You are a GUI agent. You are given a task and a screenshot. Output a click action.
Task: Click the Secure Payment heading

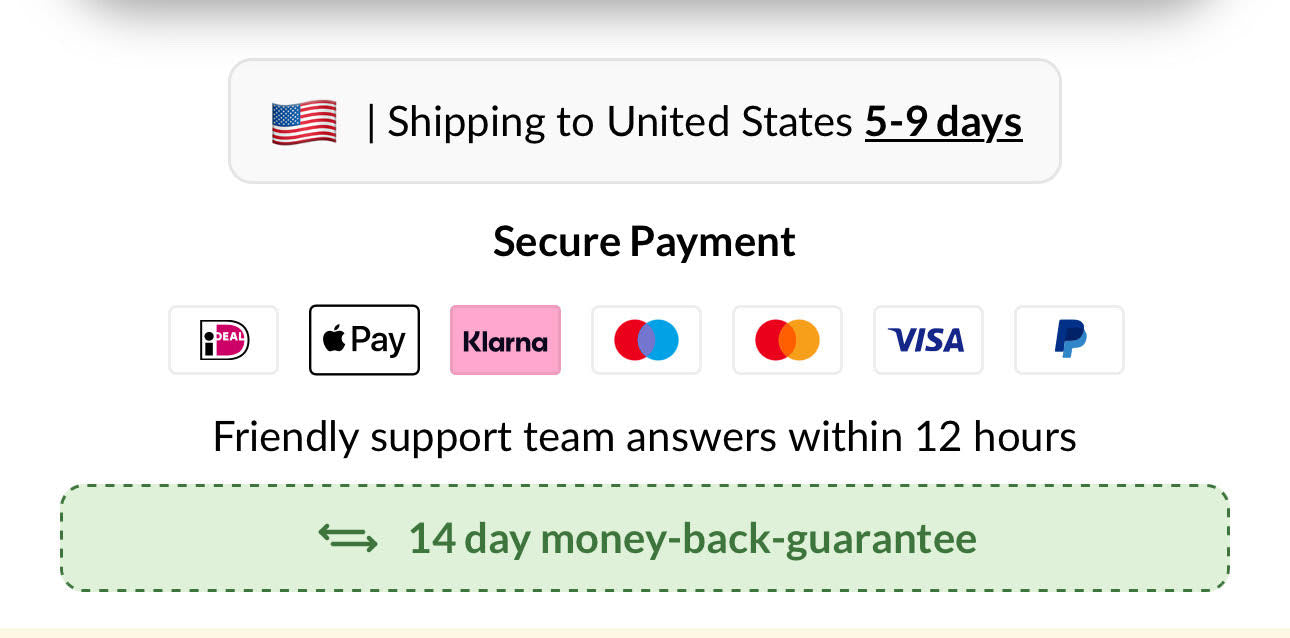(644, 242)
